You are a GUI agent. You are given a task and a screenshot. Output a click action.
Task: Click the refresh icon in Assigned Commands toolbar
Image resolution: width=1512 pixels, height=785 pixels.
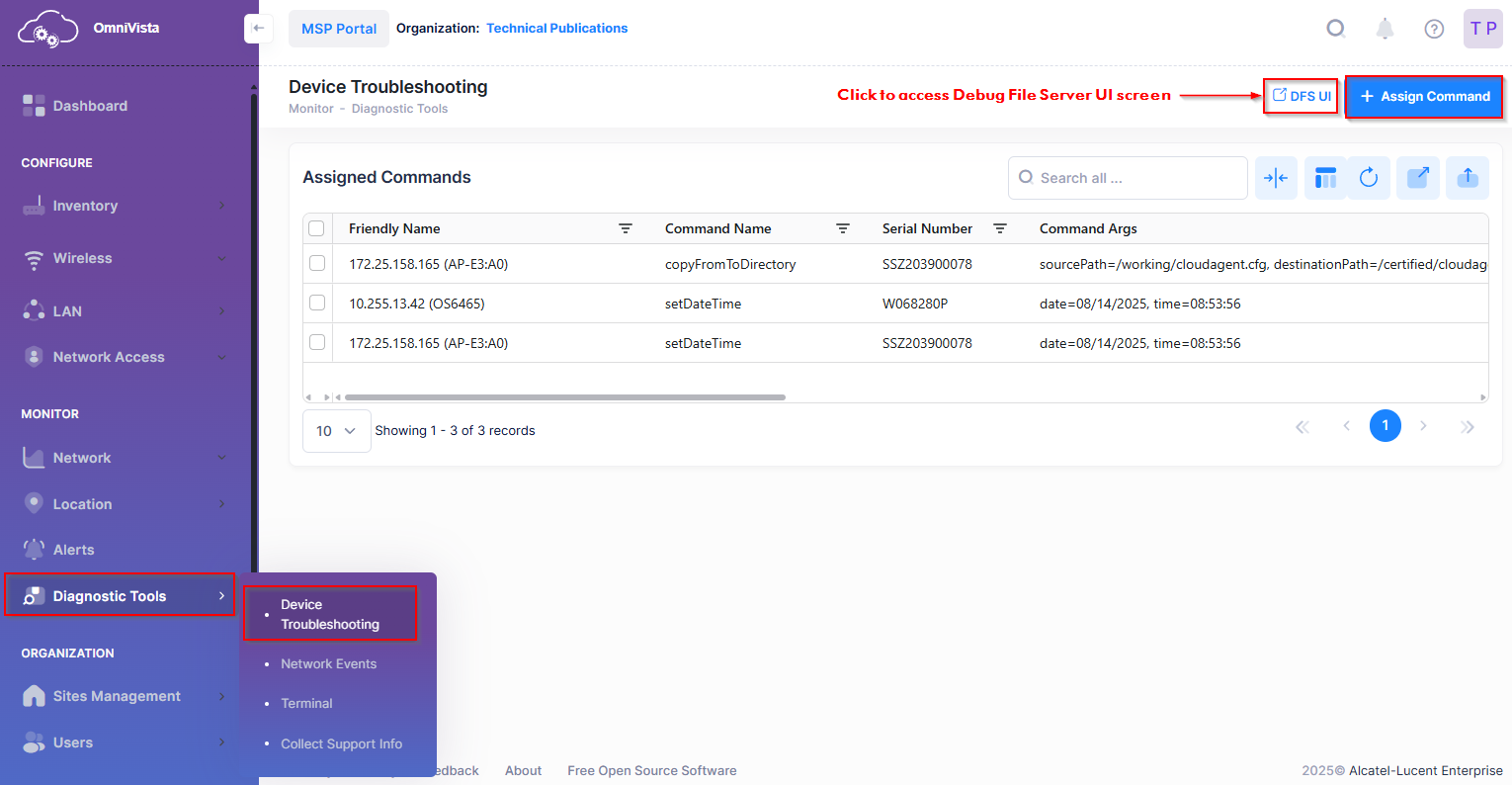(x=1368, y=178)
